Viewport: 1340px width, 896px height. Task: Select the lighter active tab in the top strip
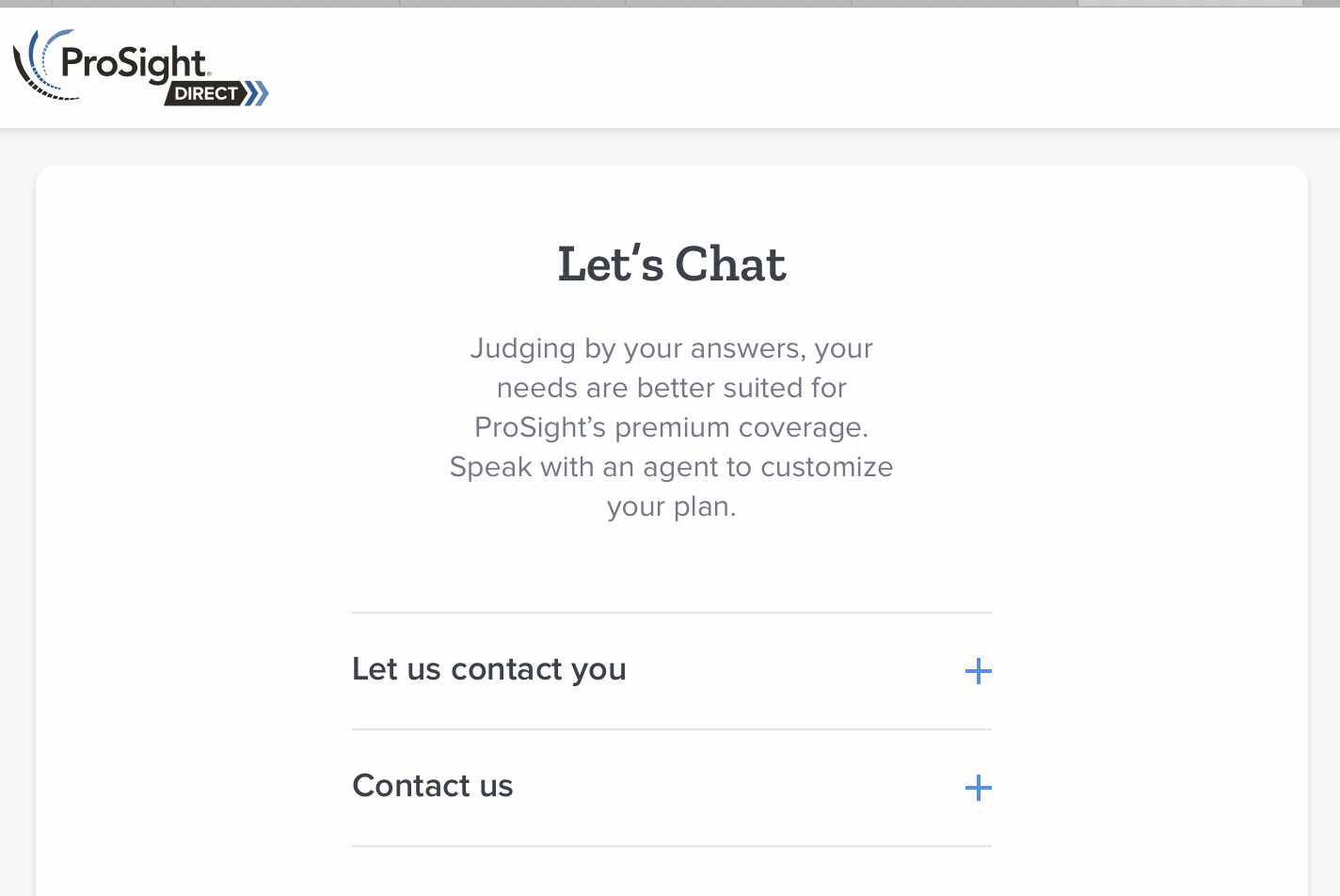point(1189,3)
